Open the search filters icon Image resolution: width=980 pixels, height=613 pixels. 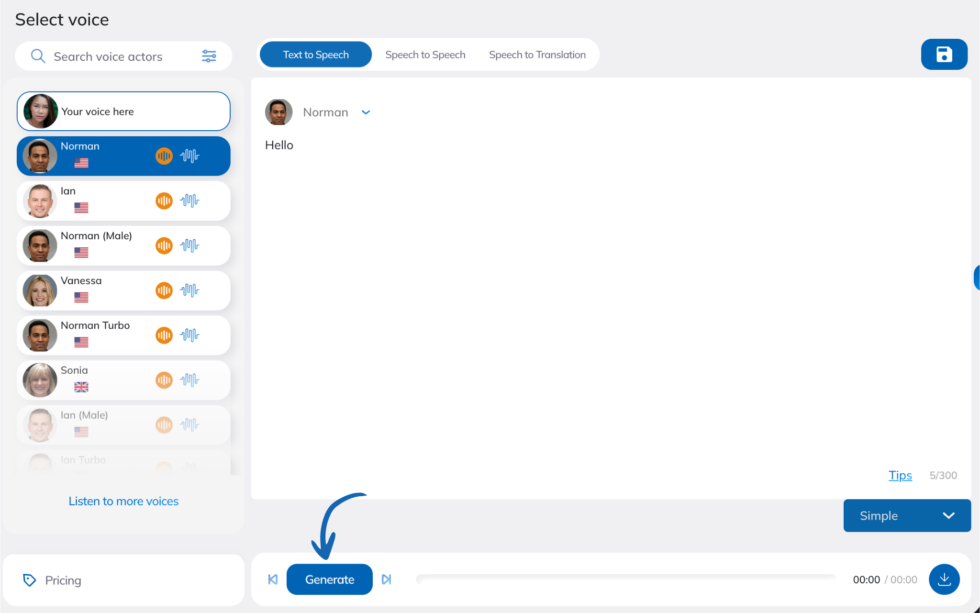[209, 56]
